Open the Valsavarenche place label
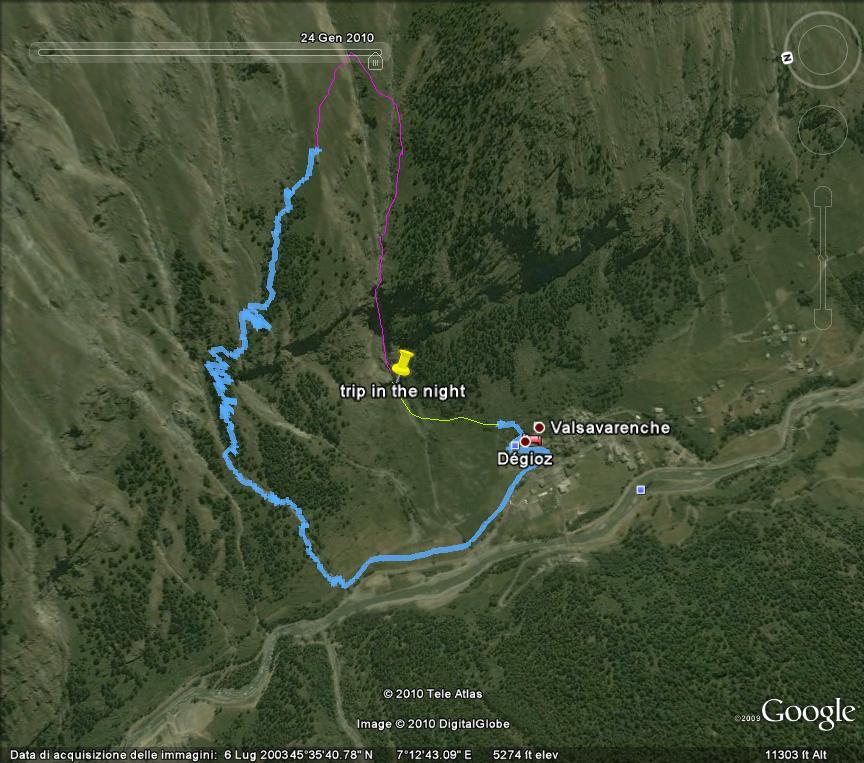 pyautogui.click(x=610, y=428)
